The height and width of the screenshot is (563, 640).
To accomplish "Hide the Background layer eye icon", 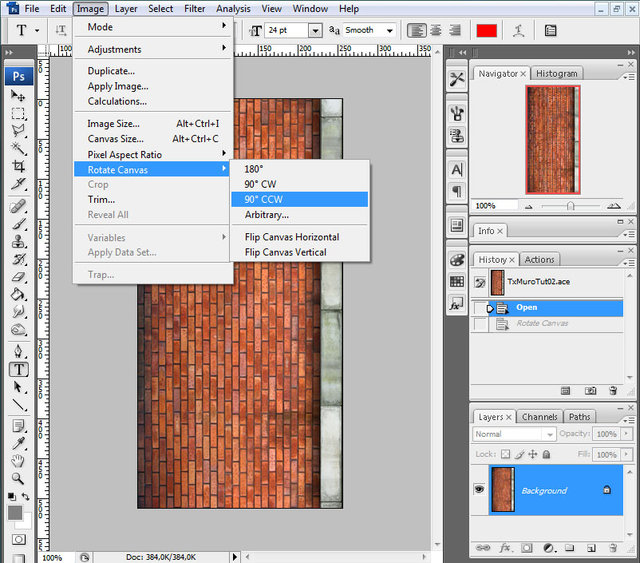I will pyautogui.click(x=480, y=490).
